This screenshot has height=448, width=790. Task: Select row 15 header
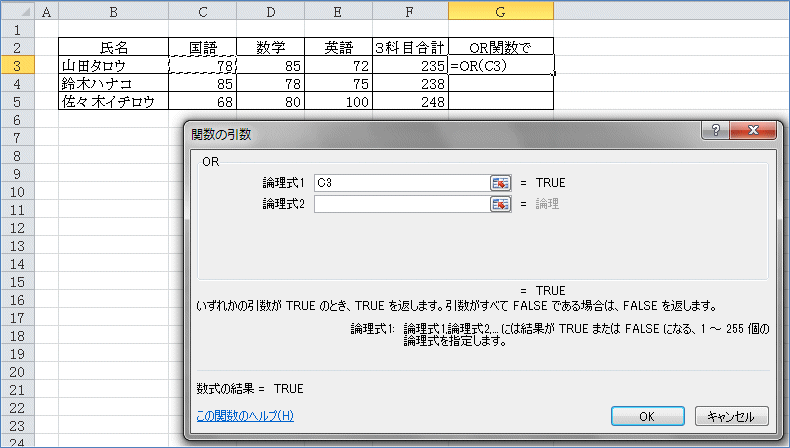(x=18, y=282)
